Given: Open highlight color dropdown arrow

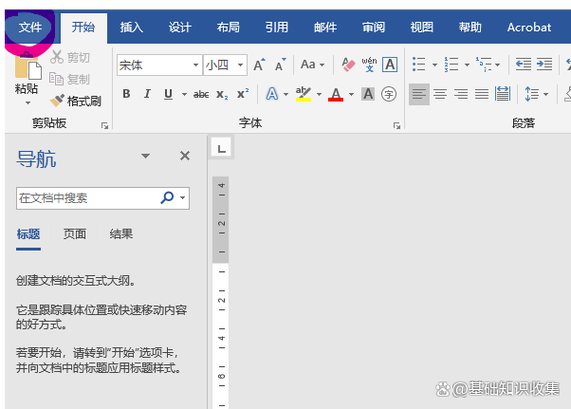Looking at the screenshot, I should point(319,94).
